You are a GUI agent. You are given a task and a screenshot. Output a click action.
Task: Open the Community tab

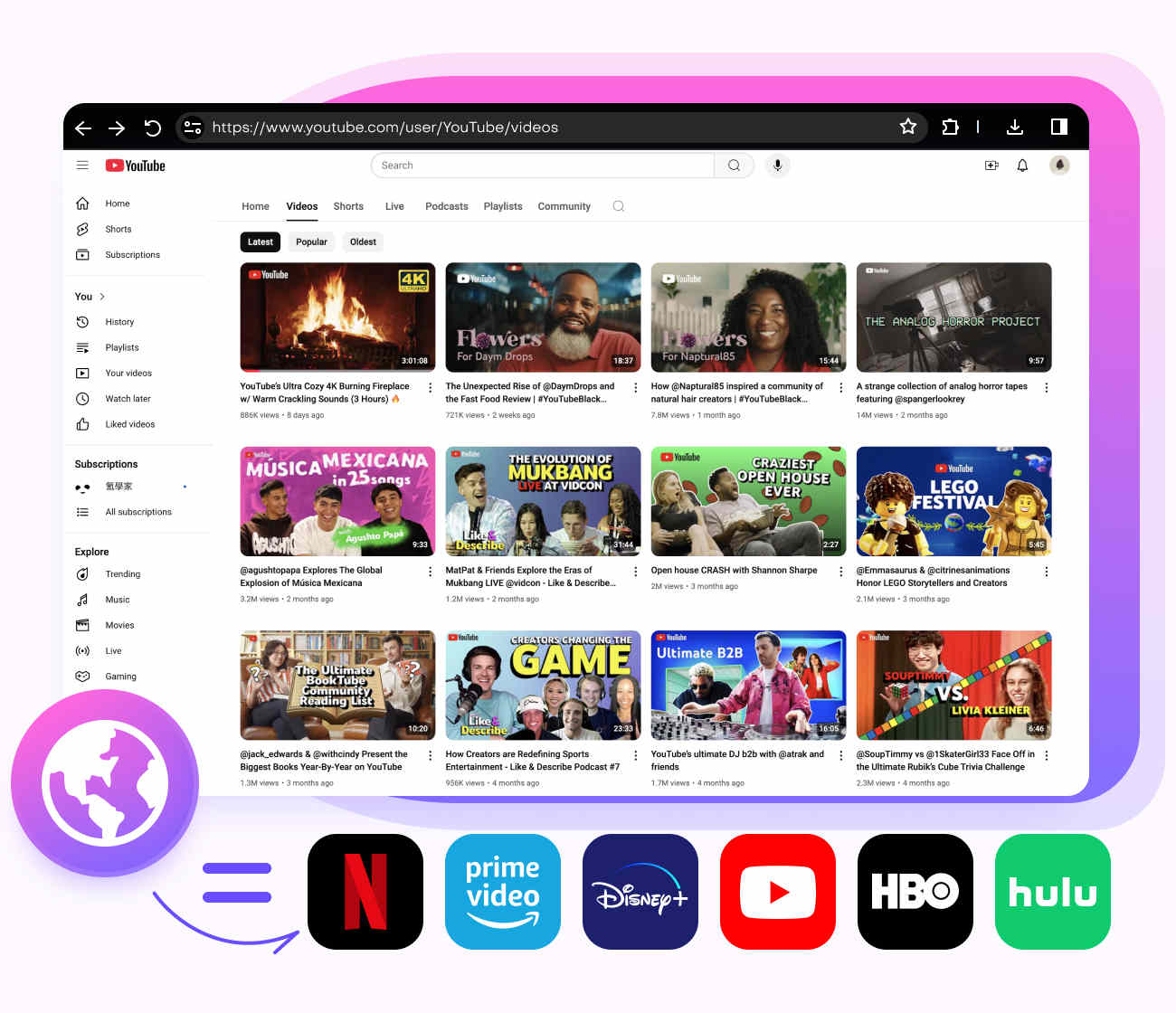(564, 206)
